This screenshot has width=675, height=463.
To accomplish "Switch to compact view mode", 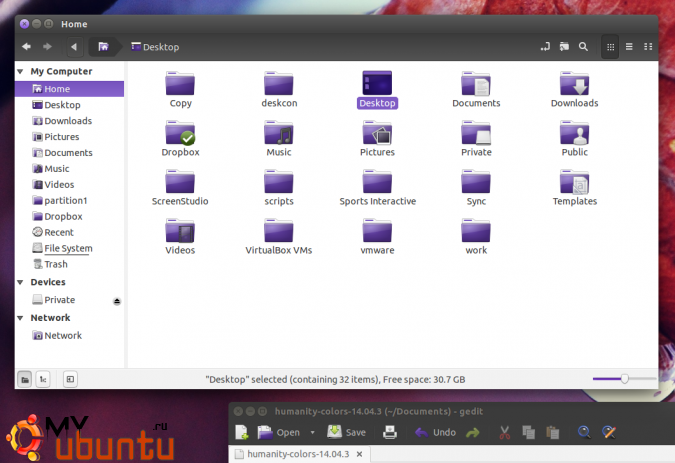I will (x=648, y=46).
